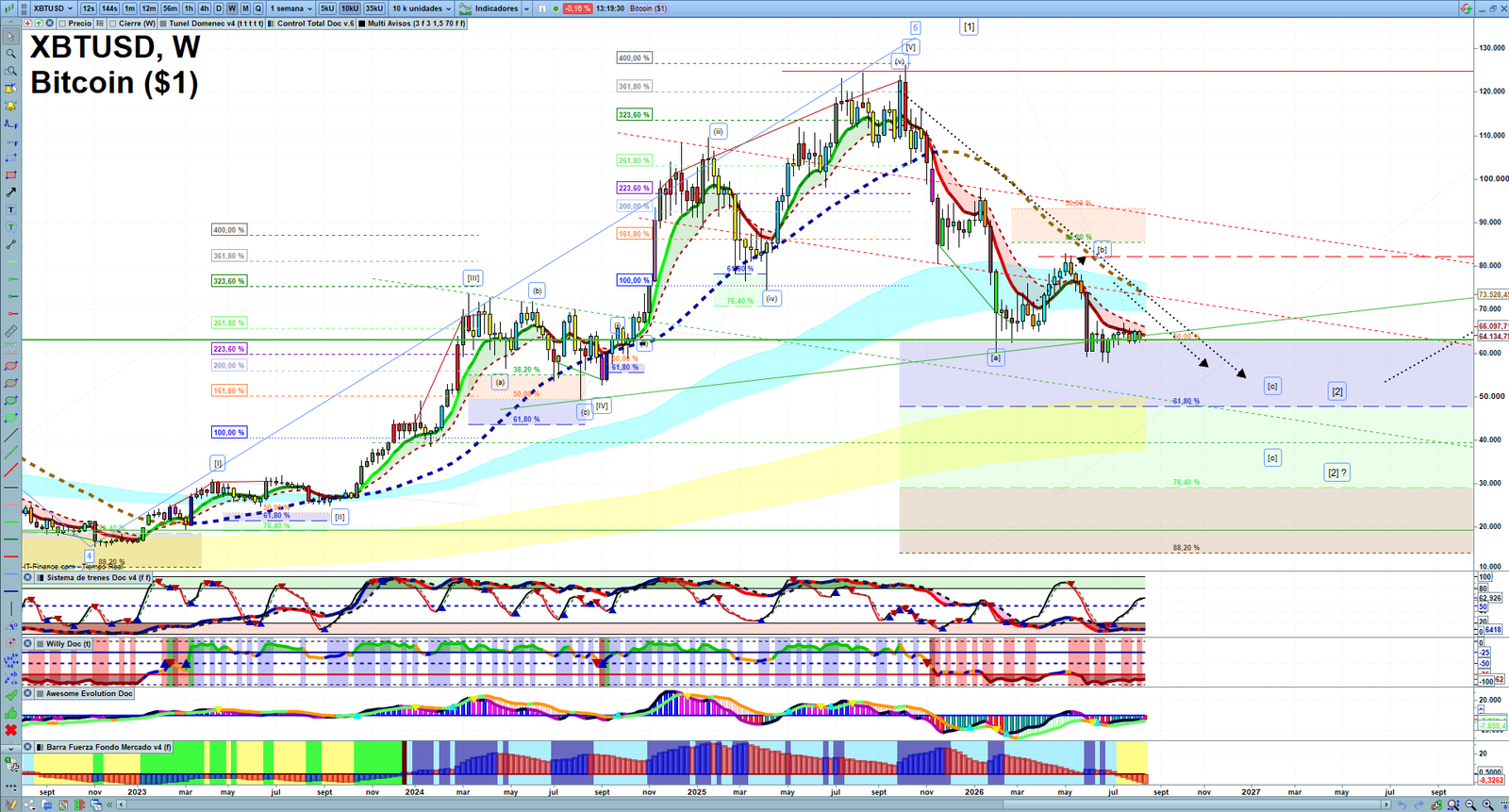Viewport: 1509px width, 812px height.
Task: Select the D daily timeframe
Action: tap(219, 8)
